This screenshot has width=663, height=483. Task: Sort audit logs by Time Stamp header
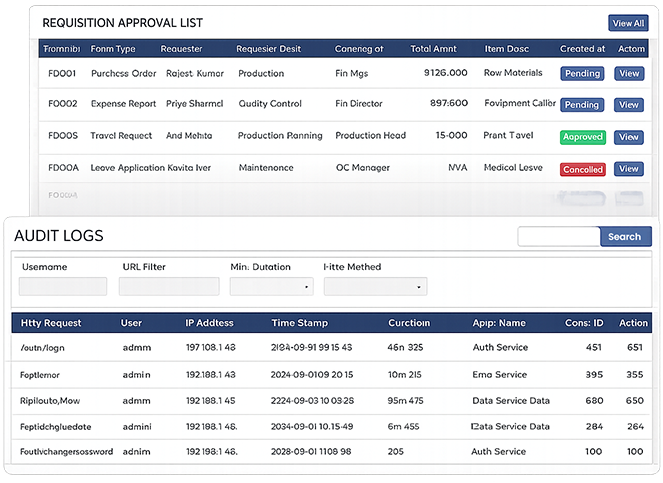click(x=299, y=323)
